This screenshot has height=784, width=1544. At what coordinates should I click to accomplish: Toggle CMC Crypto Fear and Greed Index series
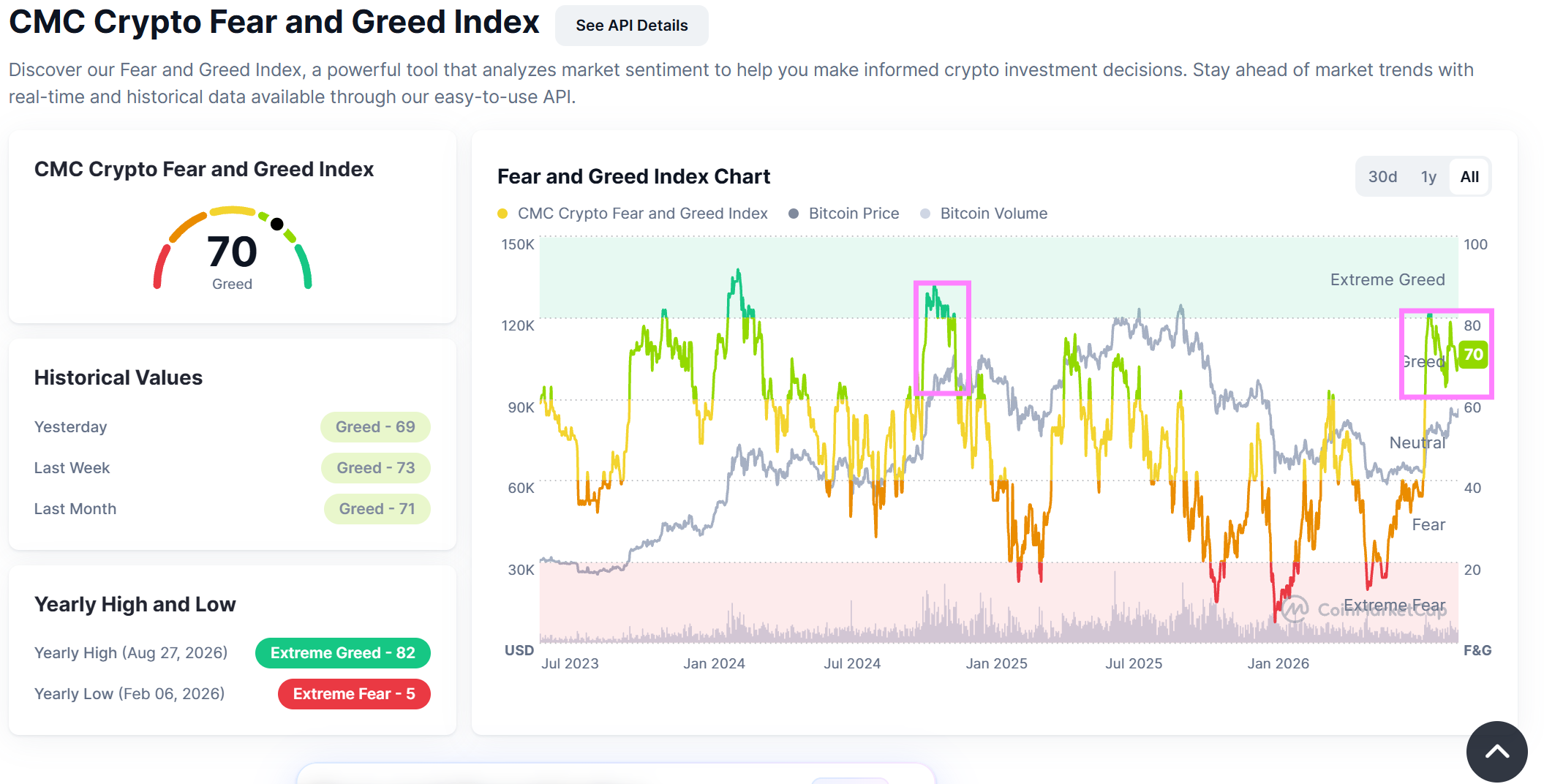642,214
